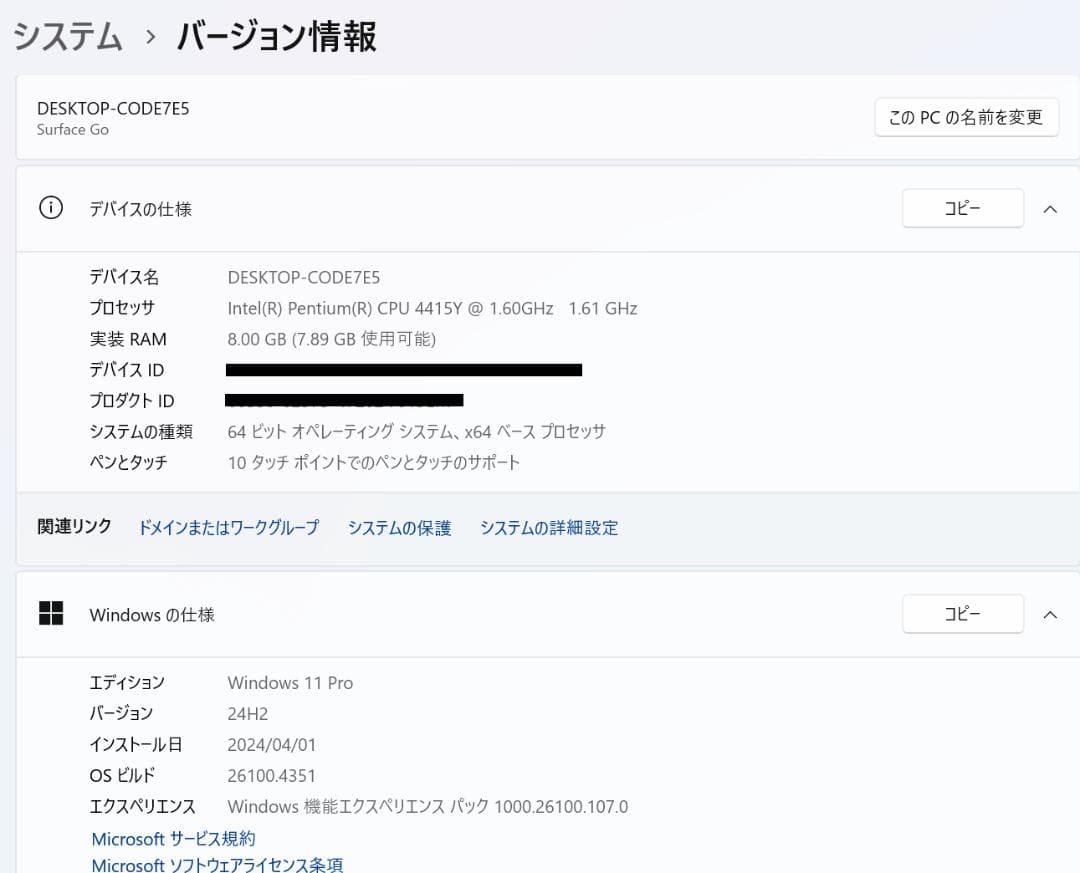Open Microsoft サービス規約 link
1080x873 pixels.
(x=172, y=839)
